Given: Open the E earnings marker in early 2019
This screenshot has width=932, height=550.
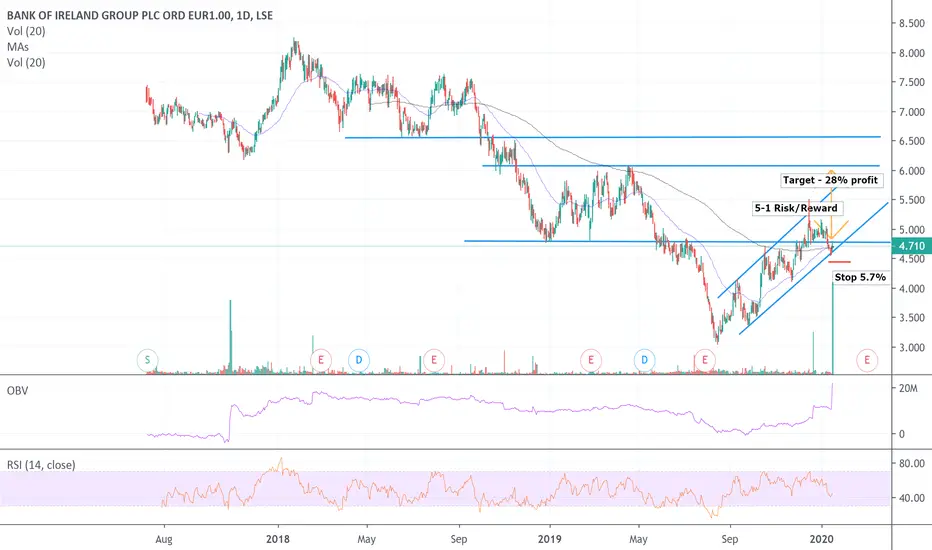Looking at the screenshot, I should [591, 360].
